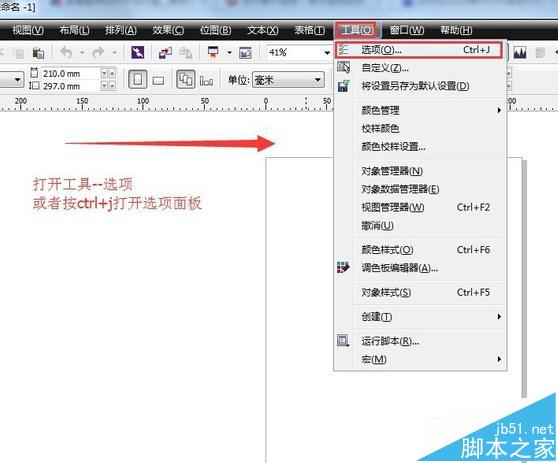Click the page height 297.0 mm field
This screenshot has width=558, height=463.
point(70,86)
